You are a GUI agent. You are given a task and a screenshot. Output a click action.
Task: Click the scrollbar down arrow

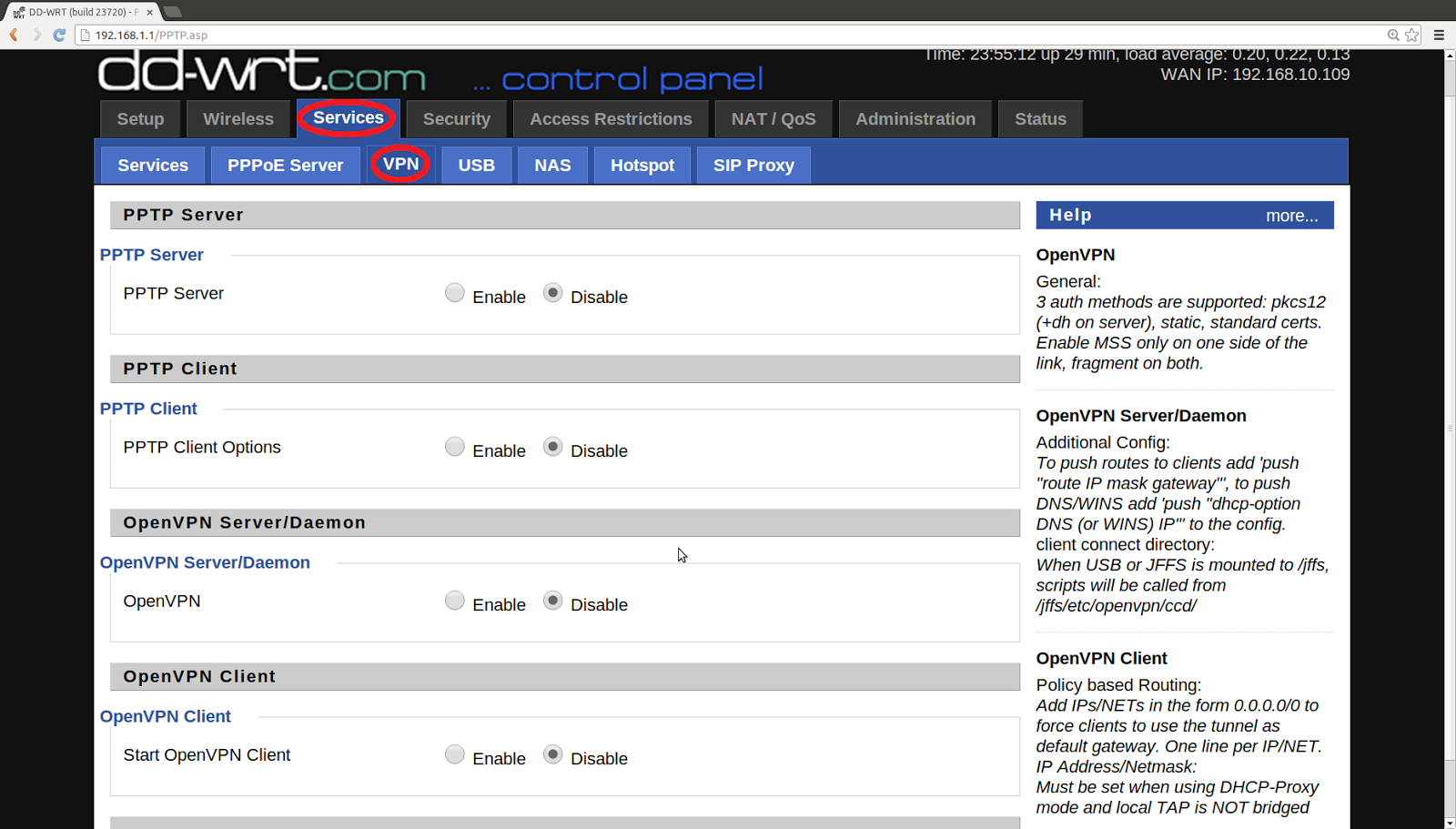click(1450, 823)
